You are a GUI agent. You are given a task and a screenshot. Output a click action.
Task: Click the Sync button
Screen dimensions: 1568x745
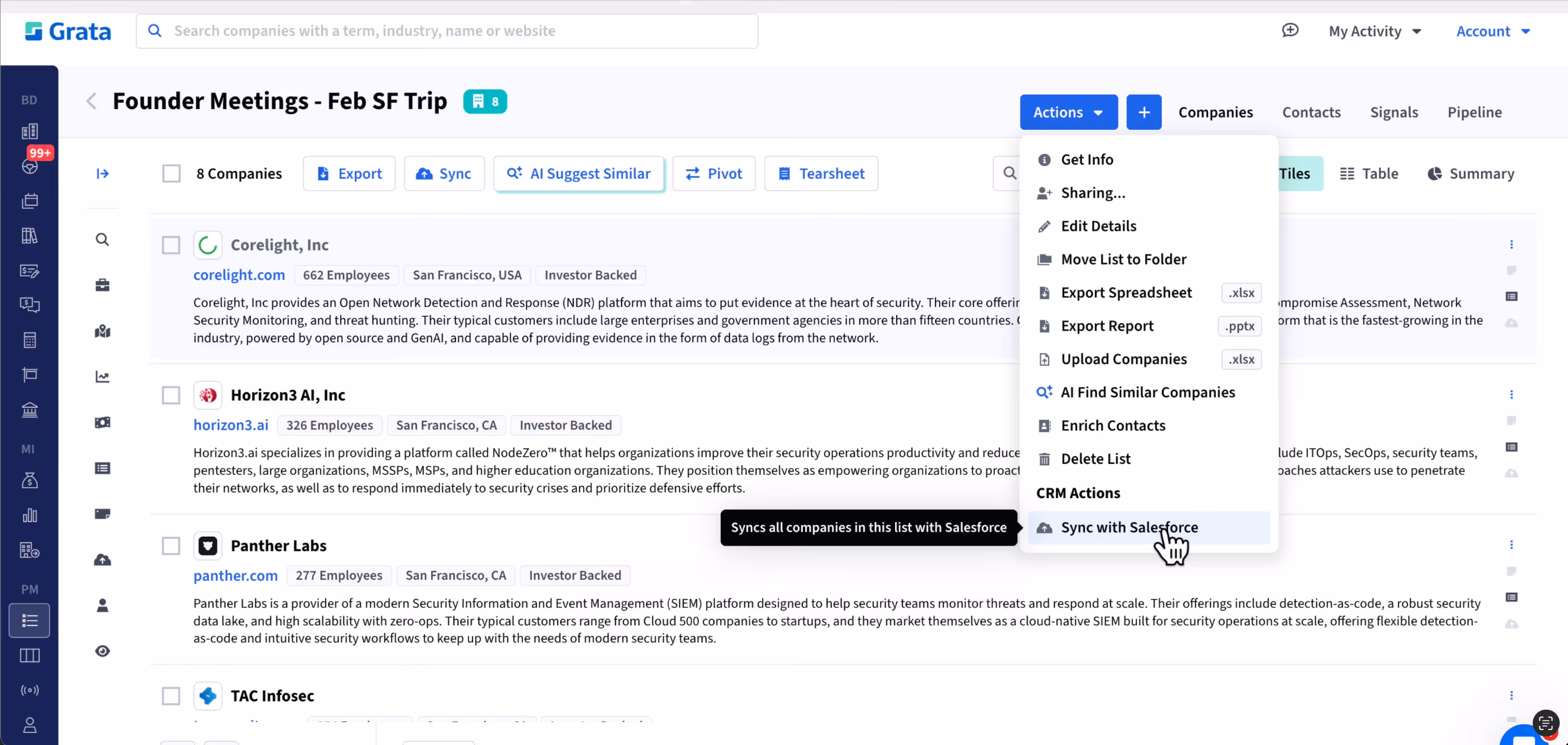click(444, 174)
